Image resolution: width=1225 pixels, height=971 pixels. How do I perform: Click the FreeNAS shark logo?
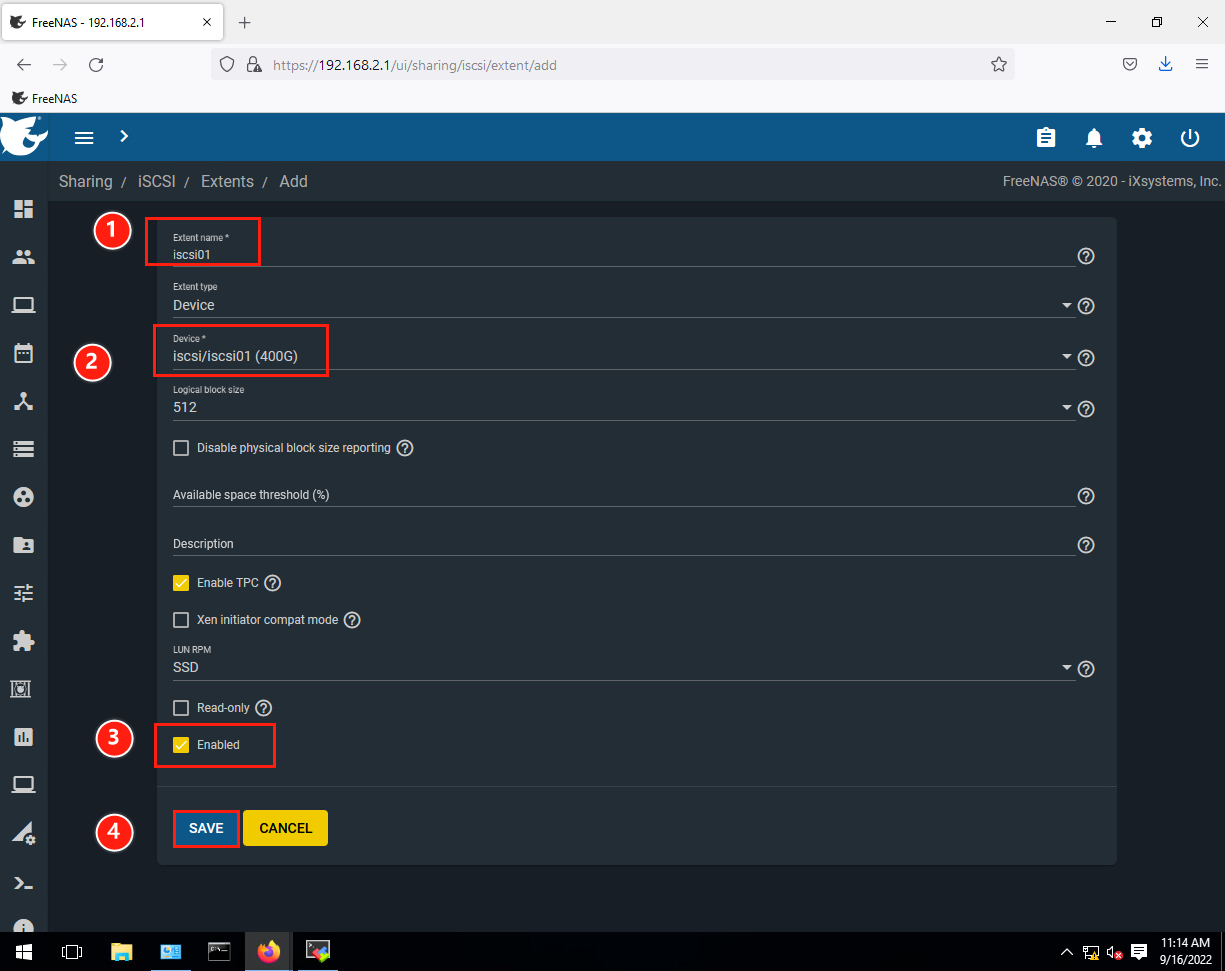pos(24,136)
